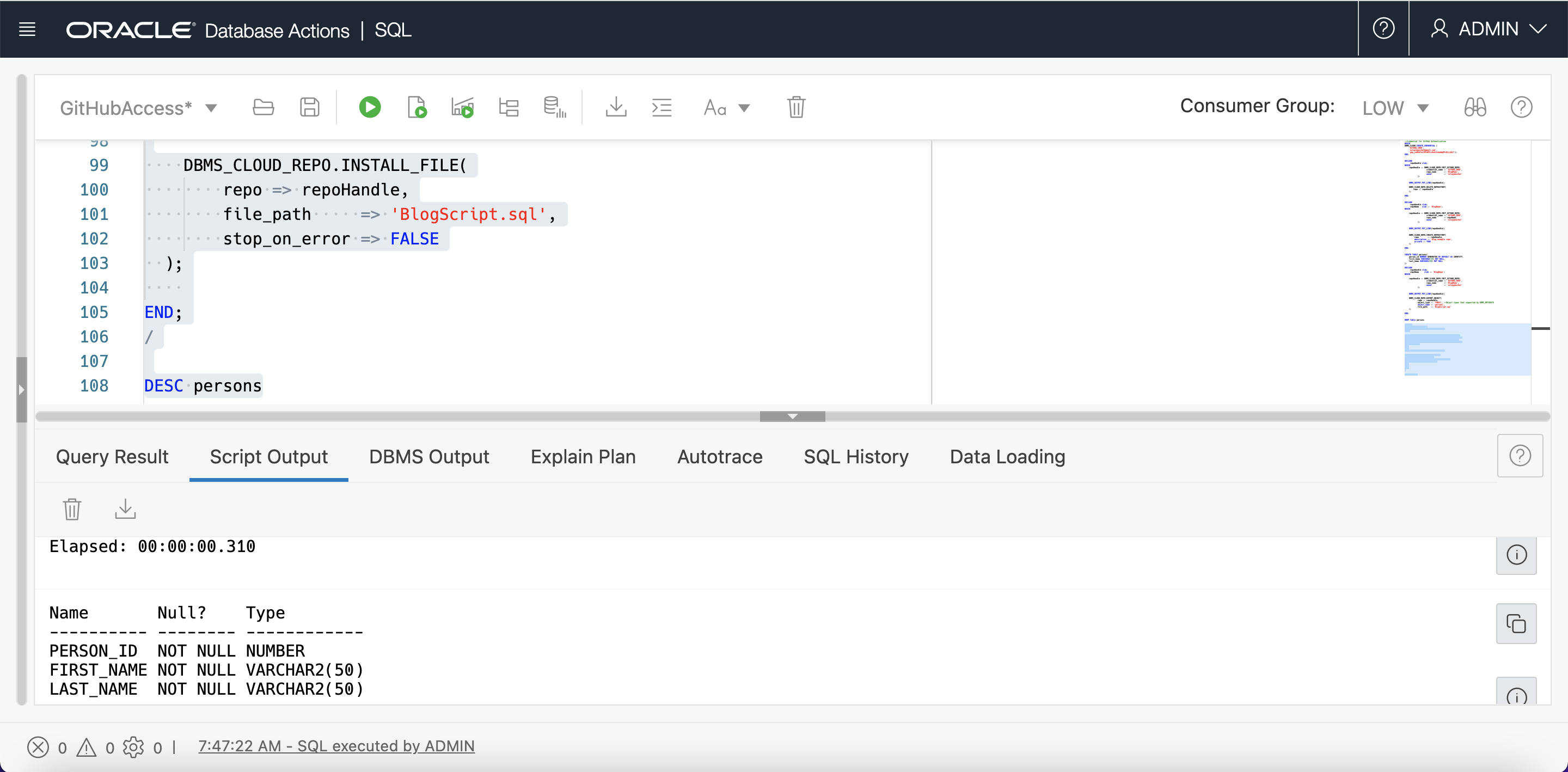1568x772 pixels.
Task: Click the Download Editor Content icon
Action: (616, 107)
